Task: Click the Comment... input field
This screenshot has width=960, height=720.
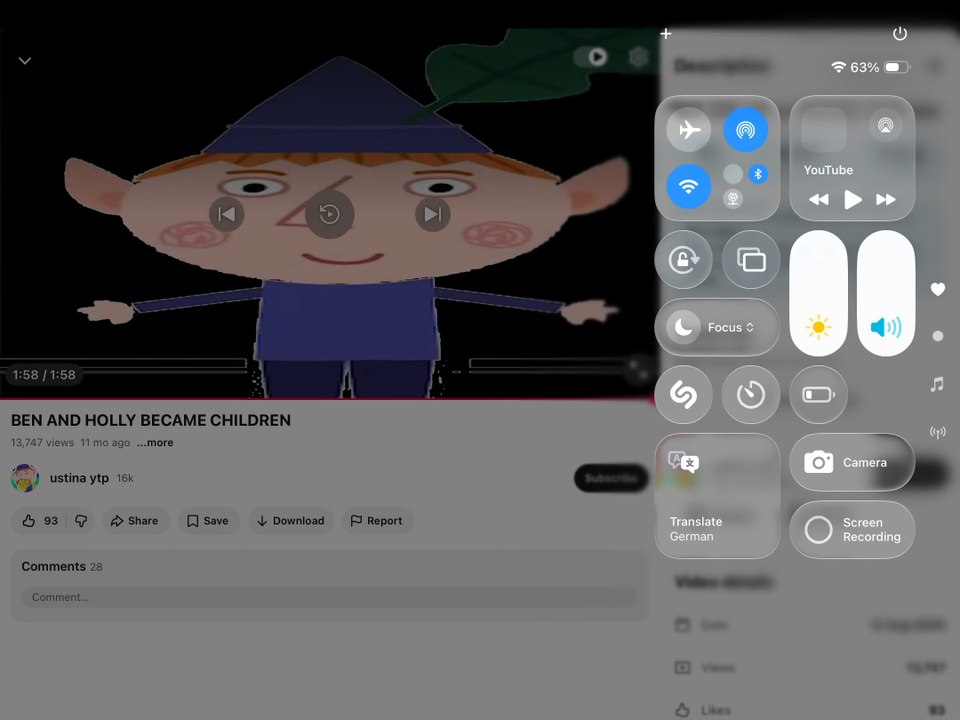Action: (x=329, y=598)
